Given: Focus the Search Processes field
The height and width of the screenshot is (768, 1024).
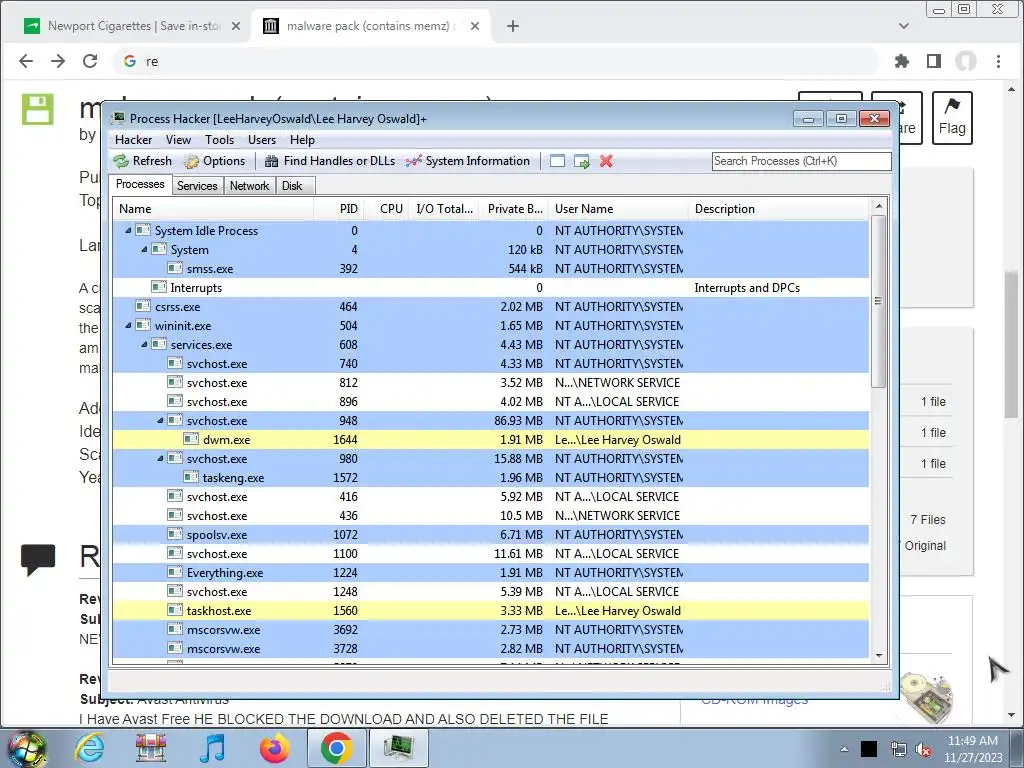Looking at the screenshot, I should tap(801, 161).
